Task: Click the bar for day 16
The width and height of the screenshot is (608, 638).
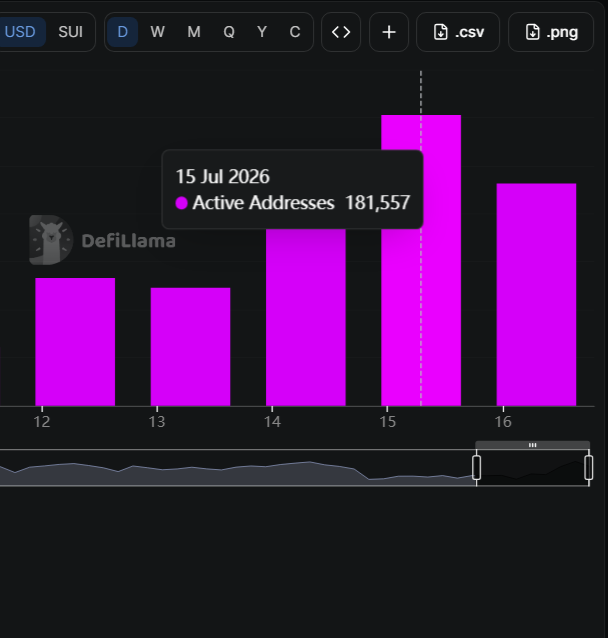Action: point(536,295)
